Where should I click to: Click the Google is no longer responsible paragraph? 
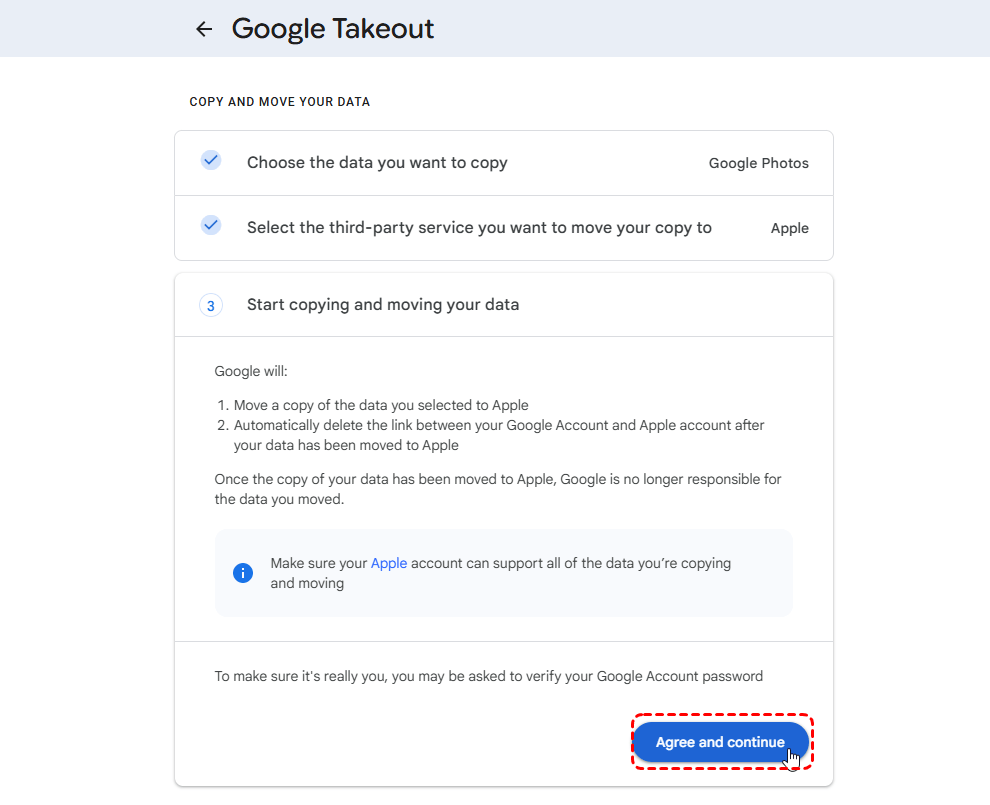coord(498,489)
